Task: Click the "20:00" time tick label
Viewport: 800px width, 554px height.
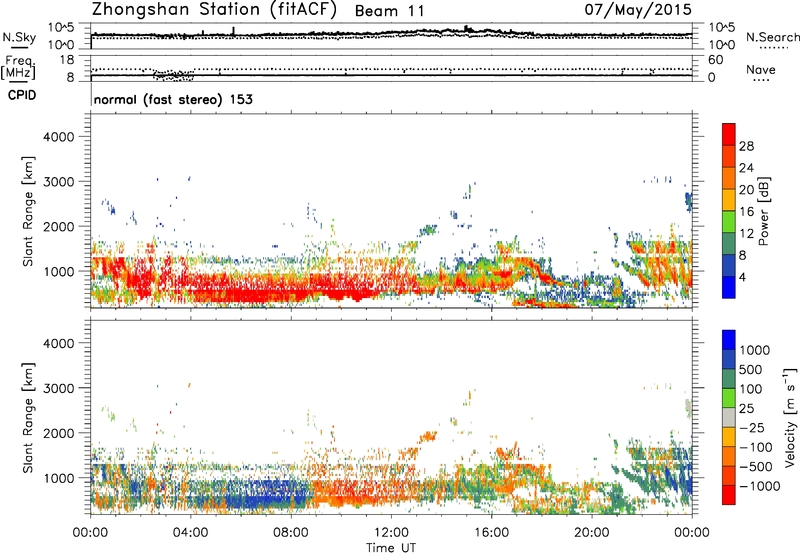Action: [x=592, y=533]
